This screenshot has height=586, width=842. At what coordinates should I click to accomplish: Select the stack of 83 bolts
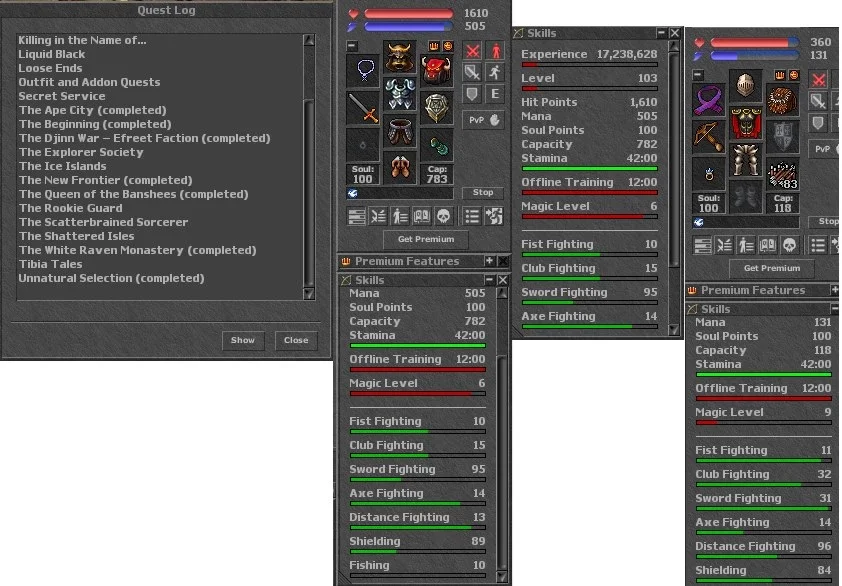[x=782, y=173]
